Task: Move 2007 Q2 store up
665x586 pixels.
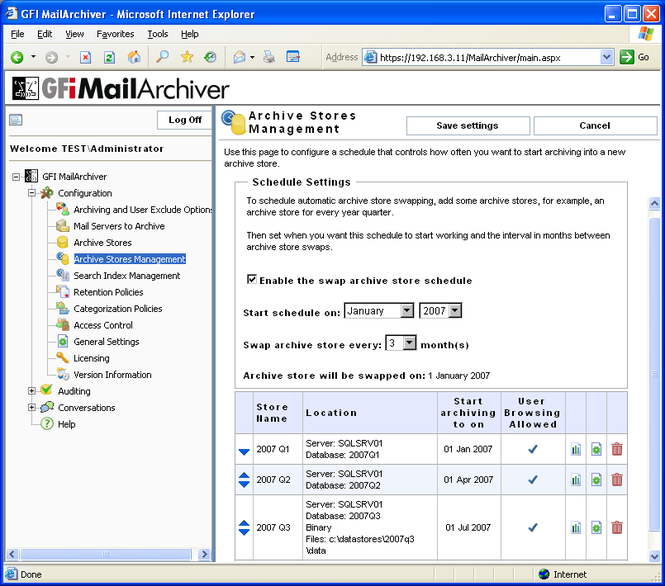Action: (244, 475)
